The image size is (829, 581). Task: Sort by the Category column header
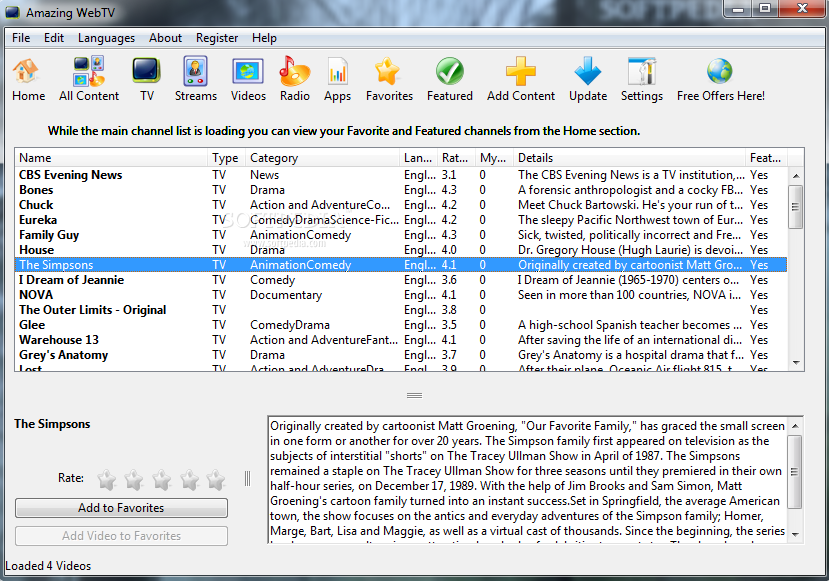tap(323, 158)
